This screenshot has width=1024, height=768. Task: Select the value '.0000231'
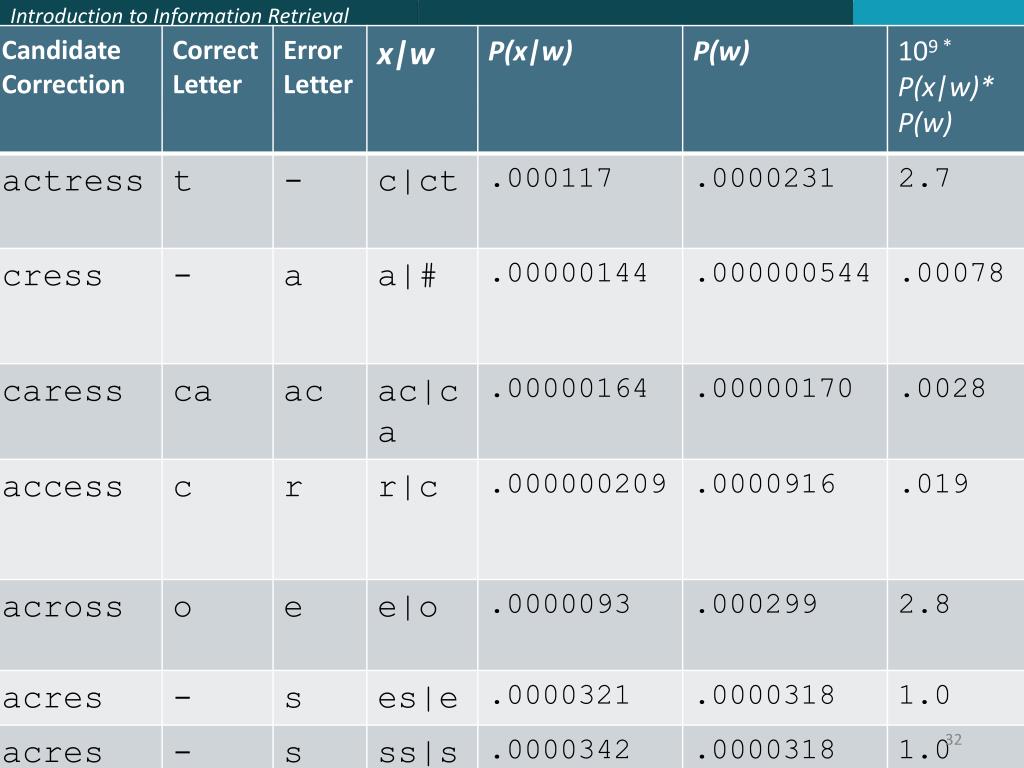click(765, 178)
